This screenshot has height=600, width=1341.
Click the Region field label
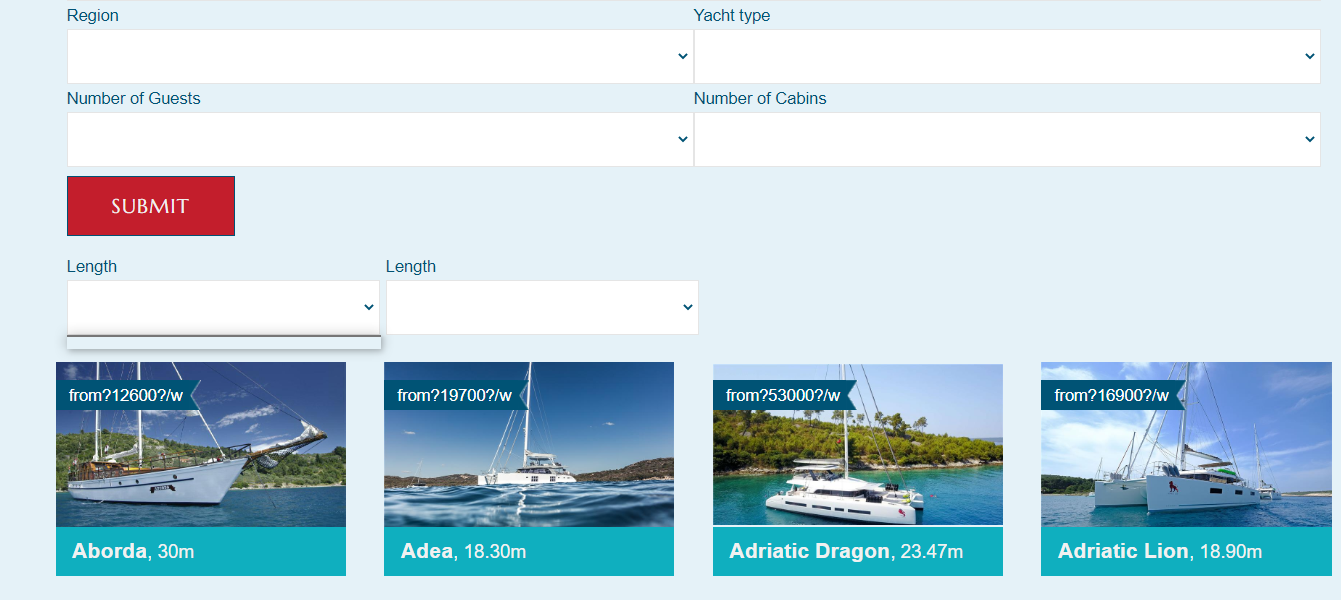click(x=92, y=16)
